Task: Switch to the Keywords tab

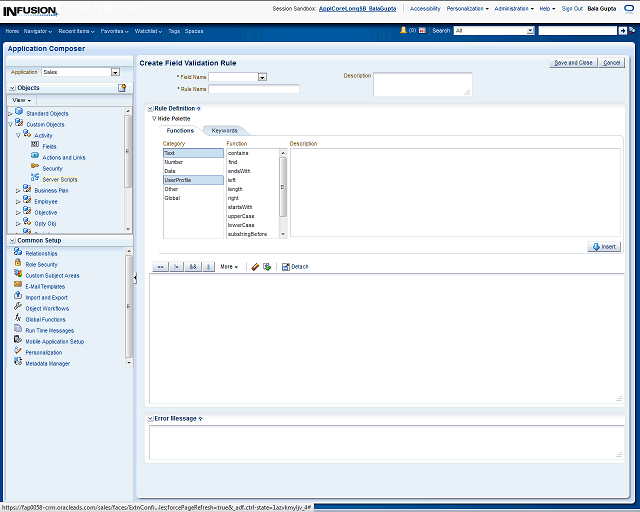Action: pyautogui.click(x=224, y=131)
